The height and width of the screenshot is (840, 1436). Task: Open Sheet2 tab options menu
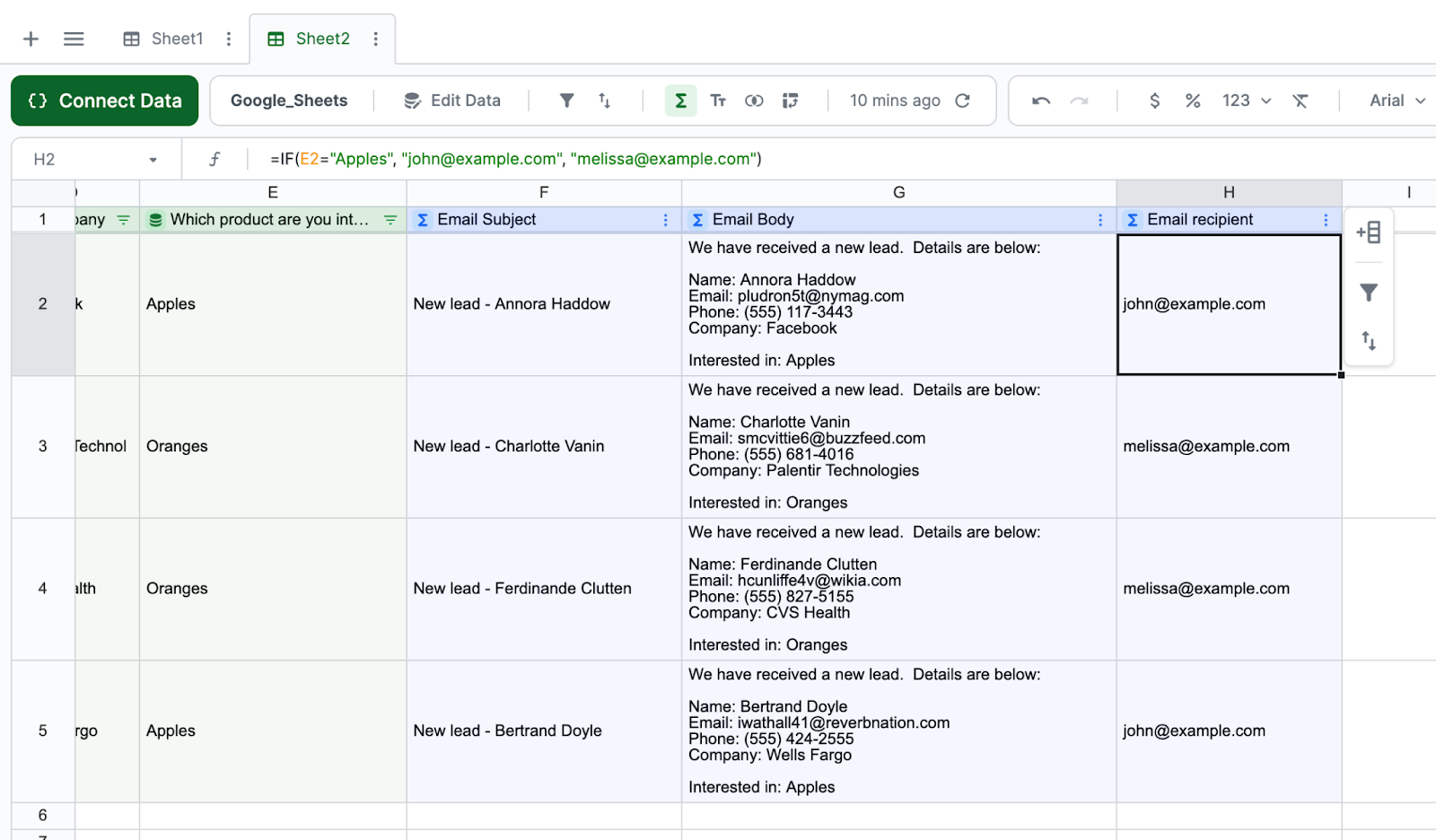[375, 39]
